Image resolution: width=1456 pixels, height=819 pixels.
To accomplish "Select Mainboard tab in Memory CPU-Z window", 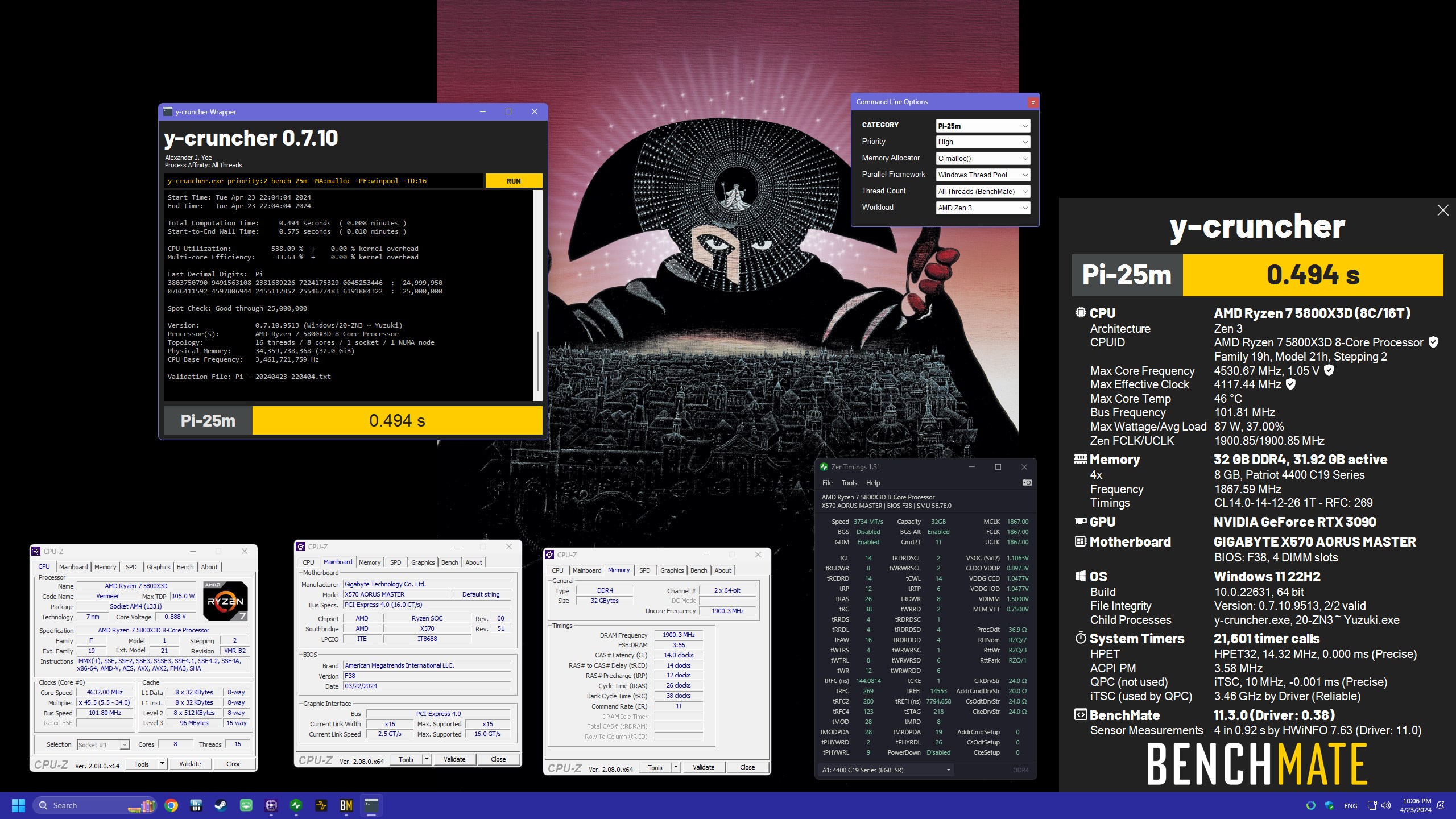I will (x=587, y=570).
